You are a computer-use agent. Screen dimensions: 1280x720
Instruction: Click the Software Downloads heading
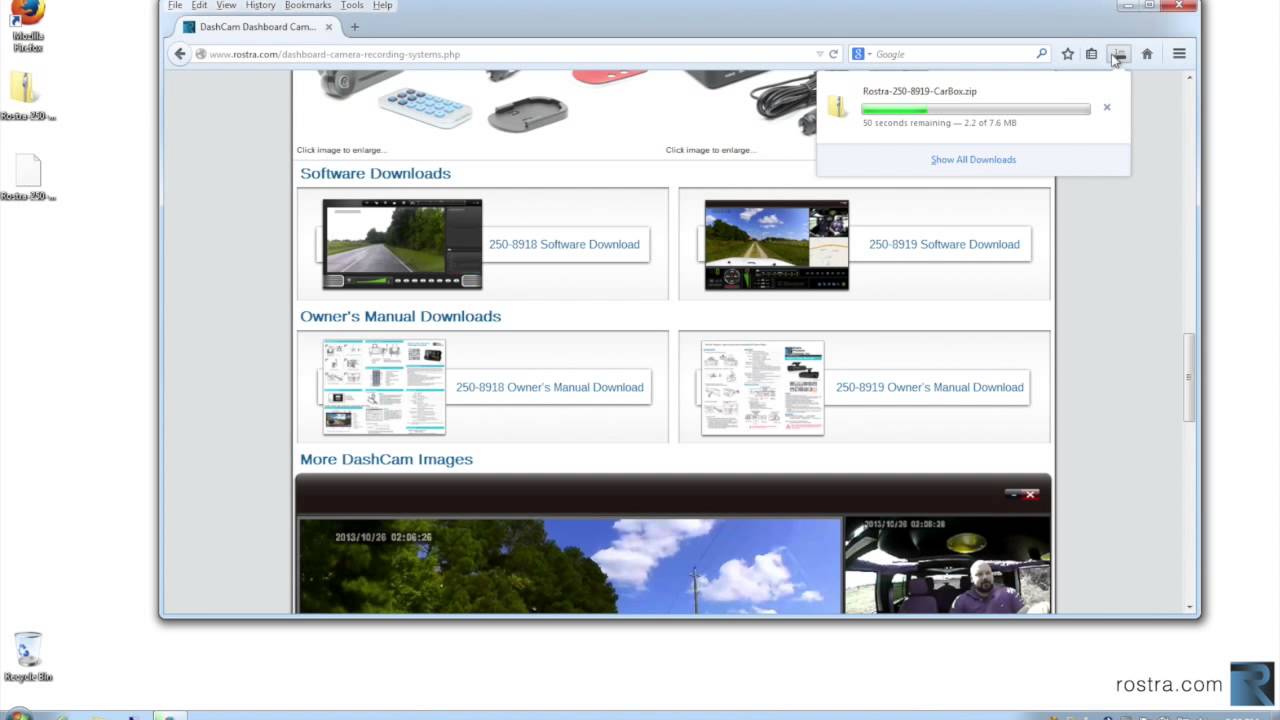375,173
